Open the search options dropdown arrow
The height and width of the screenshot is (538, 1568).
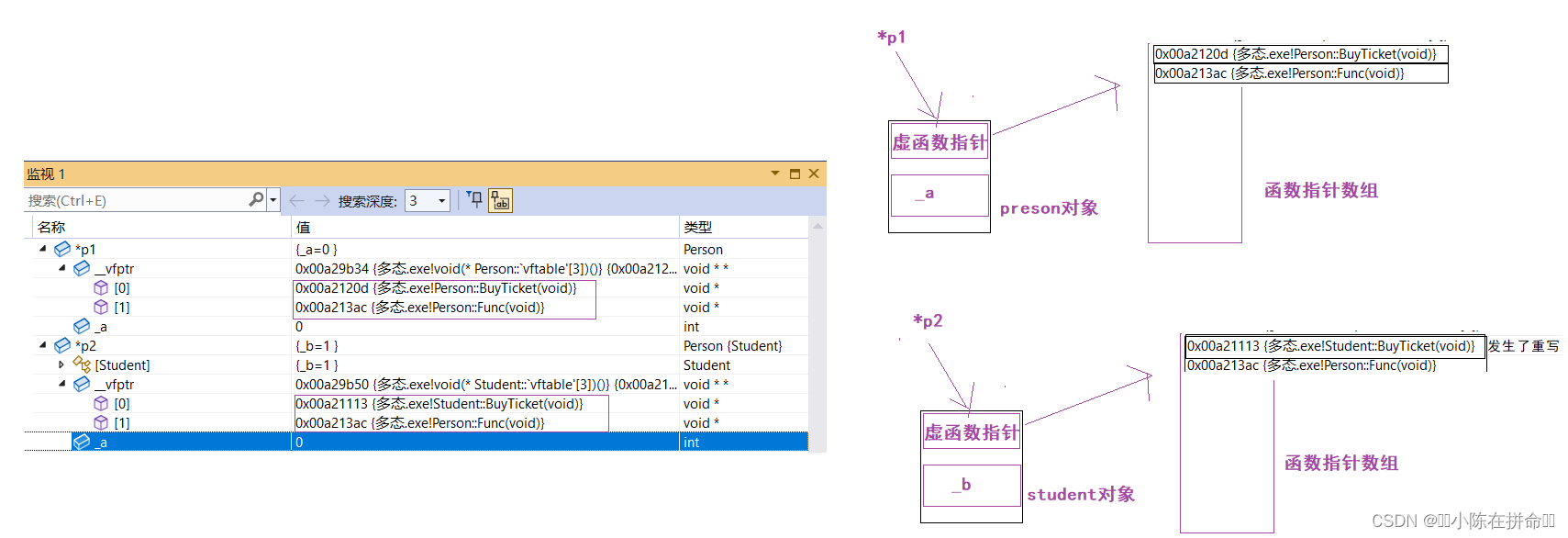click(x=272, y=199)
